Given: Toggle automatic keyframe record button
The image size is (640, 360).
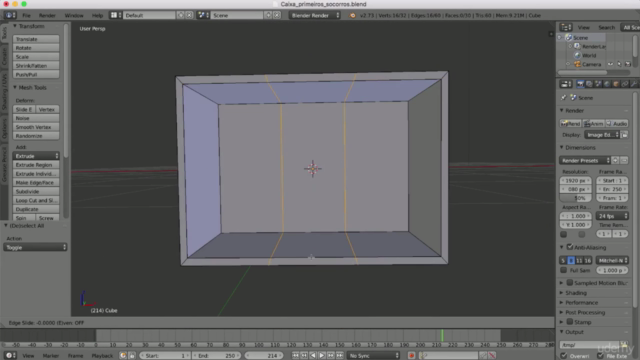Looking at the screenshot, I should click(411, 356).
